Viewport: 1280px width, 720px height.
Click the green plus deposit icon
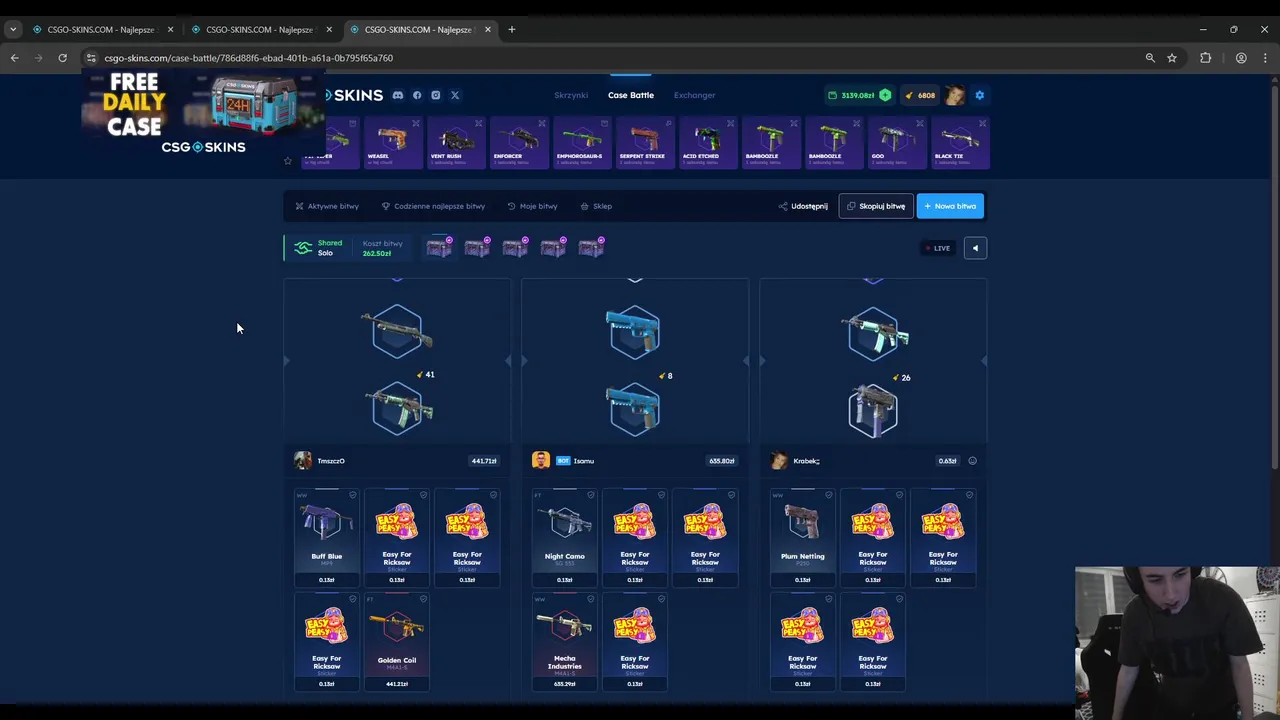click(885, 95)
